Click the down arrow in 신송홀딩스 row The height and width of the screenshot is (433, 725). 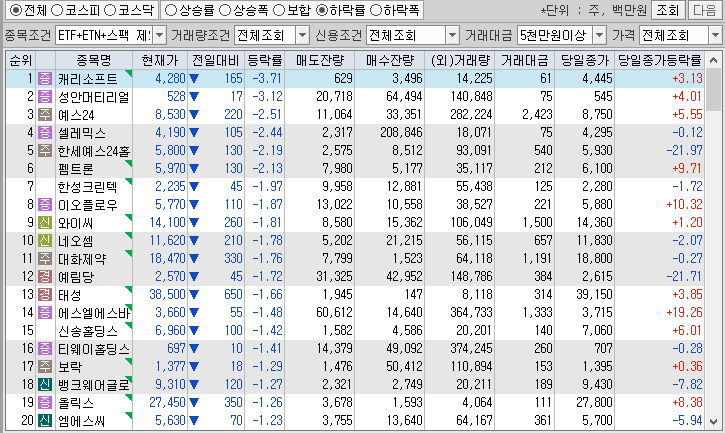click(x=194, y=331)
